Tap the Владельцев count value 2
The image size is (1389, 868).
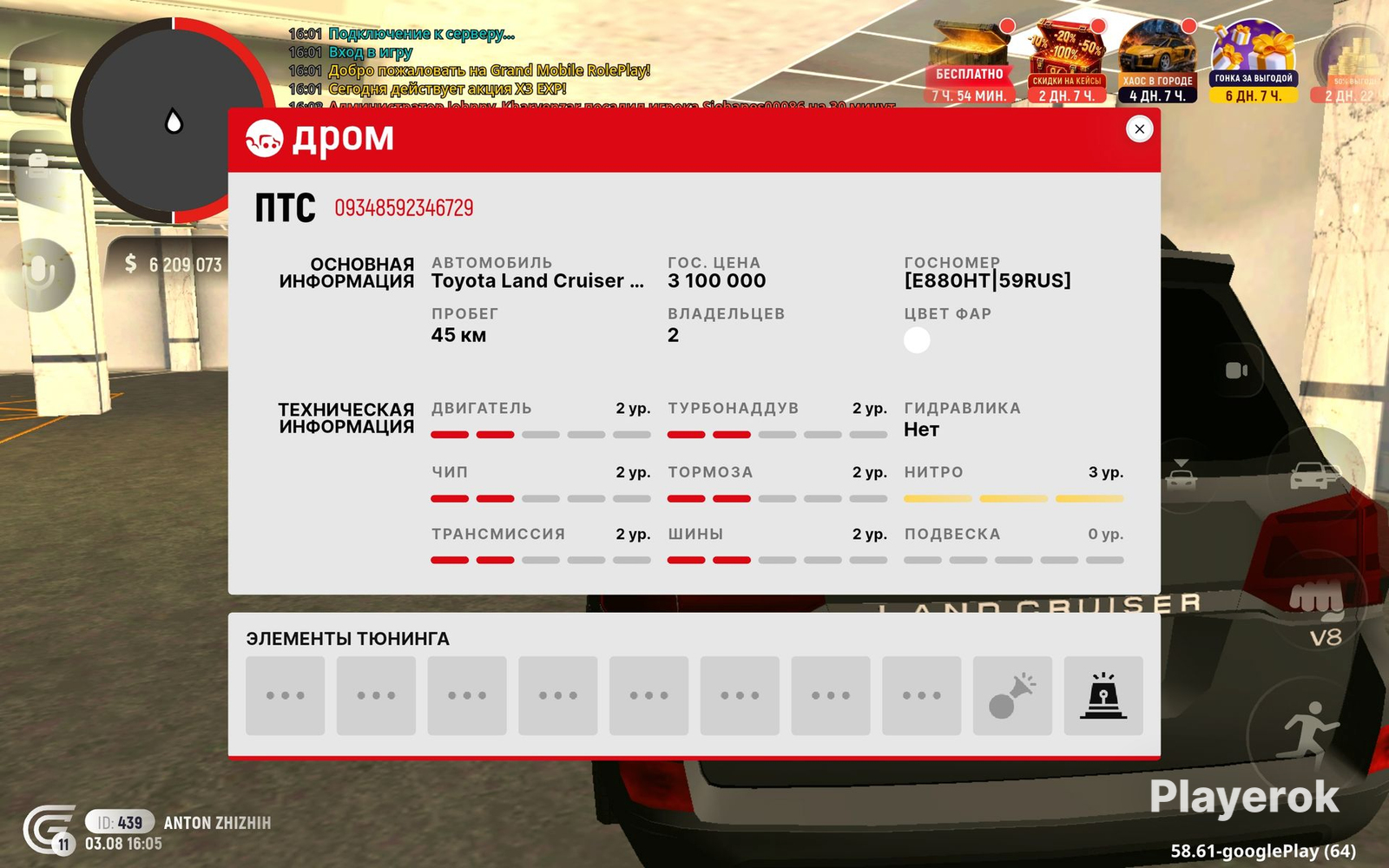click(673, 336)
